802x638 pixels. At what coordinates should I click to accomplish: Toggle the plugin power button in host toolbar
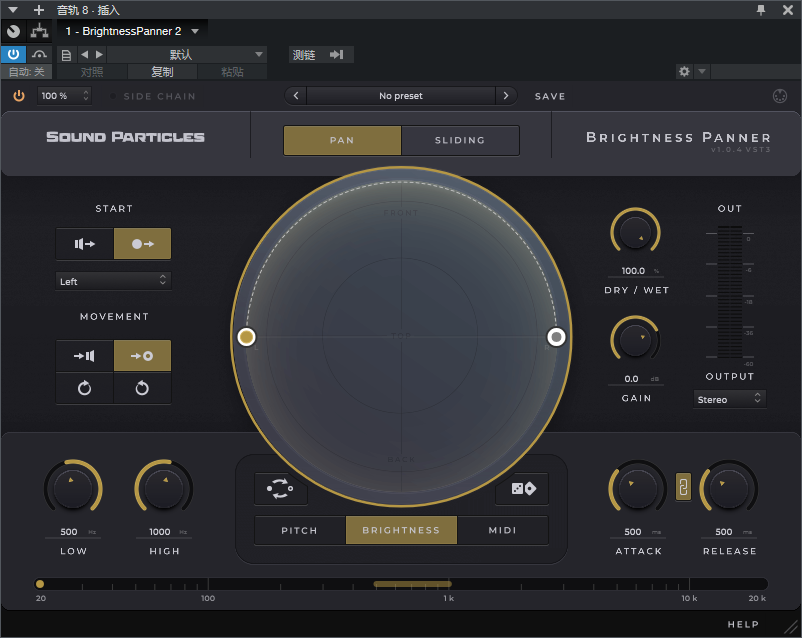(13, 54)
